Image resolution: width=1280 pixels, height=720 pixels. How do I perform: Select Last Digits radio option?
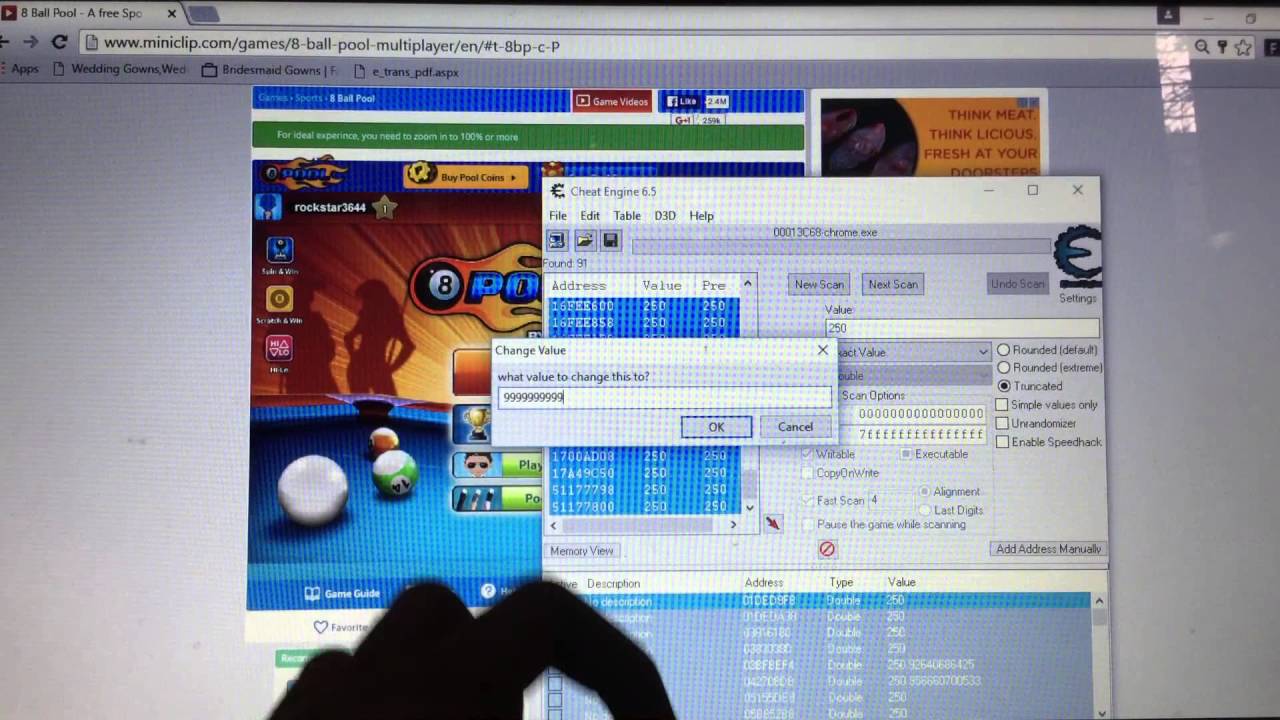pos(925,510)
